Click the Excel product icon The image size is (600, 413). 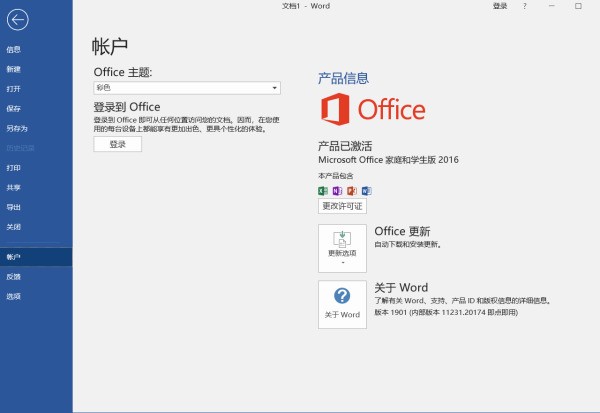323,191
